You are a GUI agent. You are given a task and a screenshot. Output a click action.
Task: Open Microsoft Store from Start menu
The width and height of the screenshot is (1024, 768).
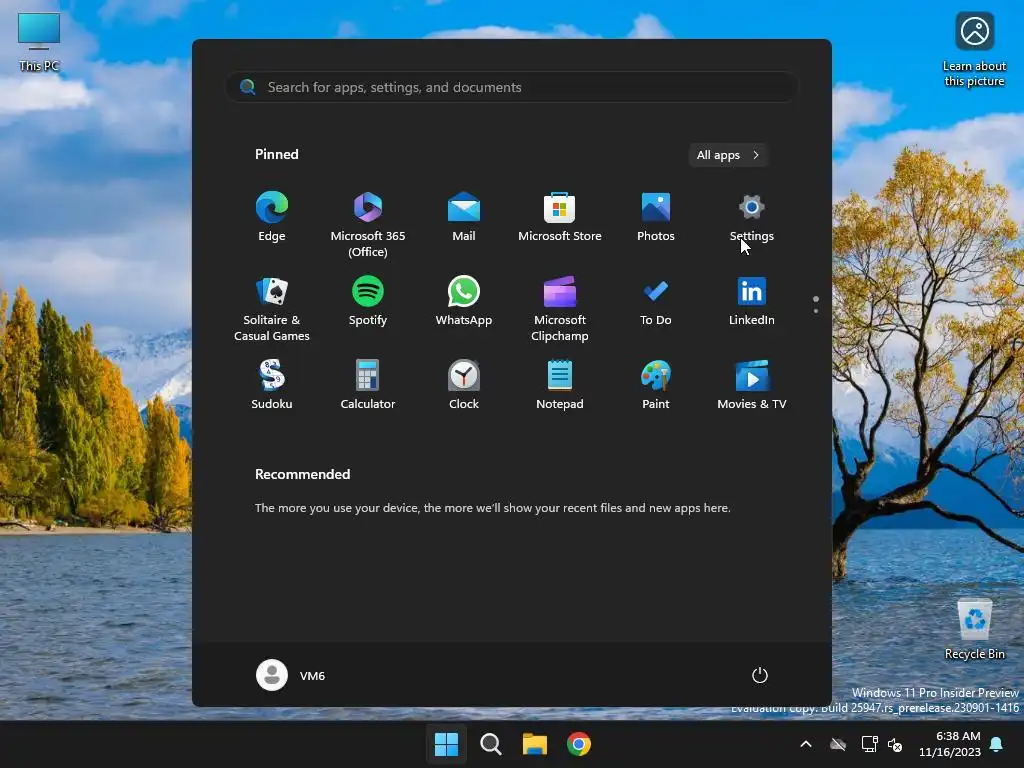click(x=560, y=217)
